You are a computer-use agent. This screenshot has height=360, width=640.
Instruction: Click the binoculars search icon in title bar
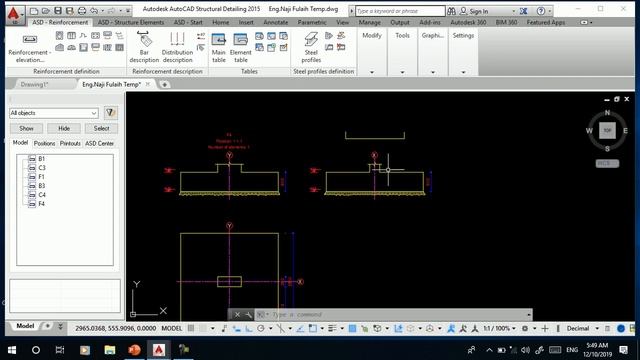point(451,11)
